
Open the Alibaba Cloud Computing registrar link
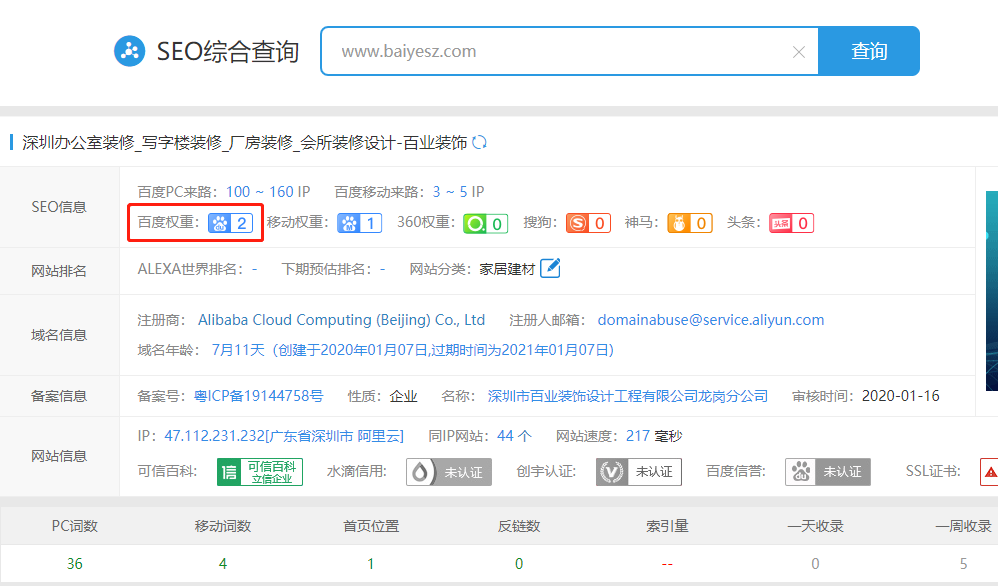click(341, 319)
